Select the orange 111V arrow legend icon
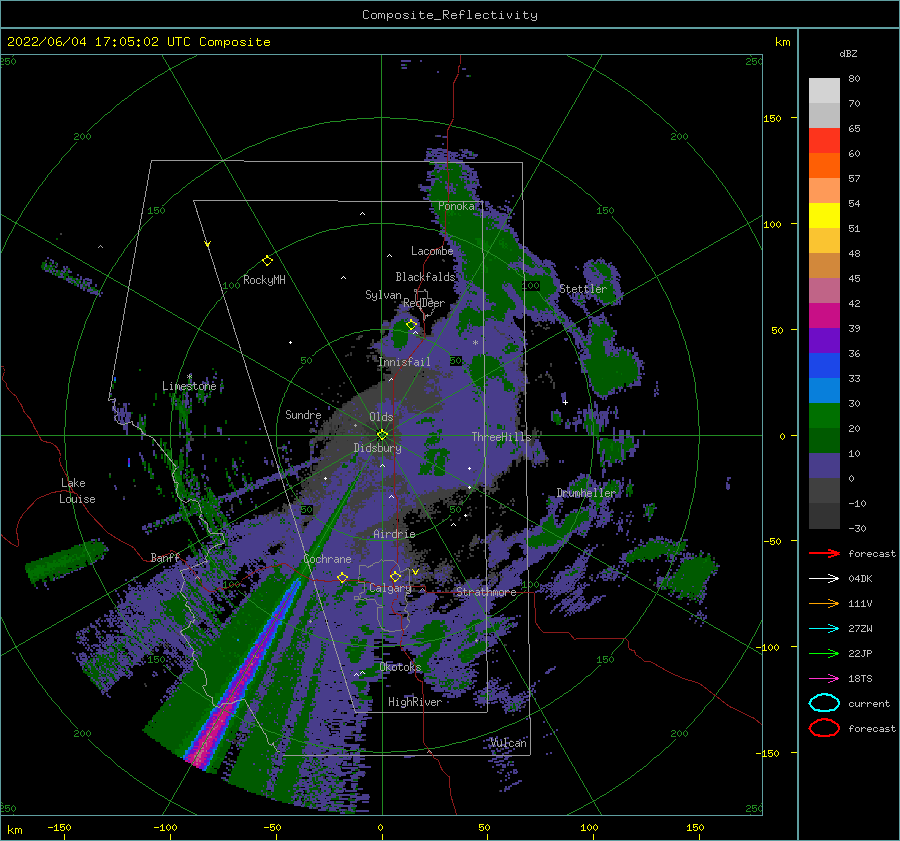Screen dimensions: 900x841 (824, 603)
